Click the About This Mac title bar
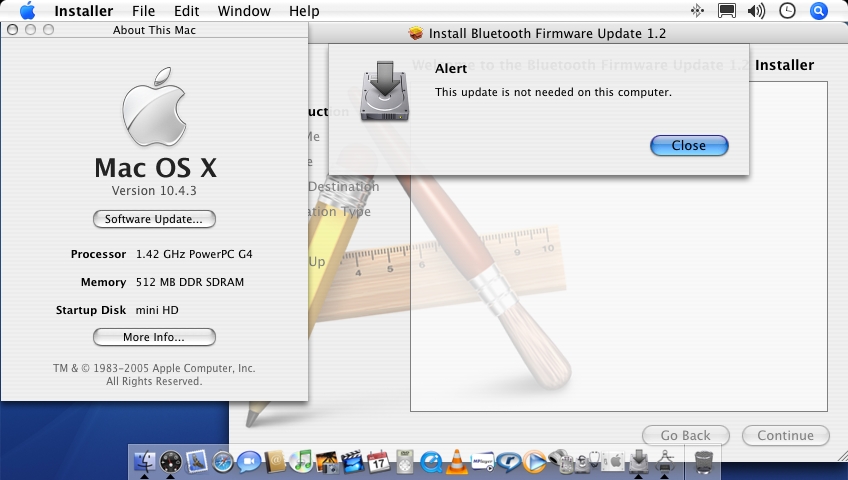 (154, 30)
